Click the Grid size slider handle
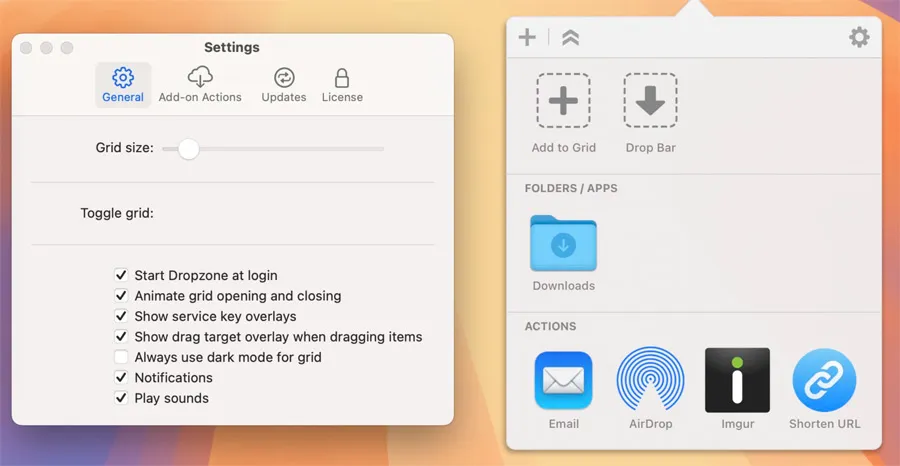Screen dimensions: 900x466 188,149
